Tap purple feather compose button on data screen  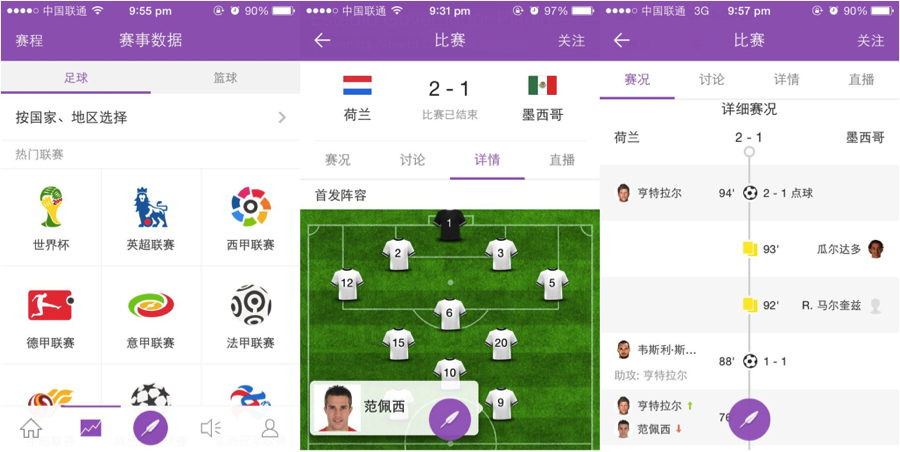(150, 428)
